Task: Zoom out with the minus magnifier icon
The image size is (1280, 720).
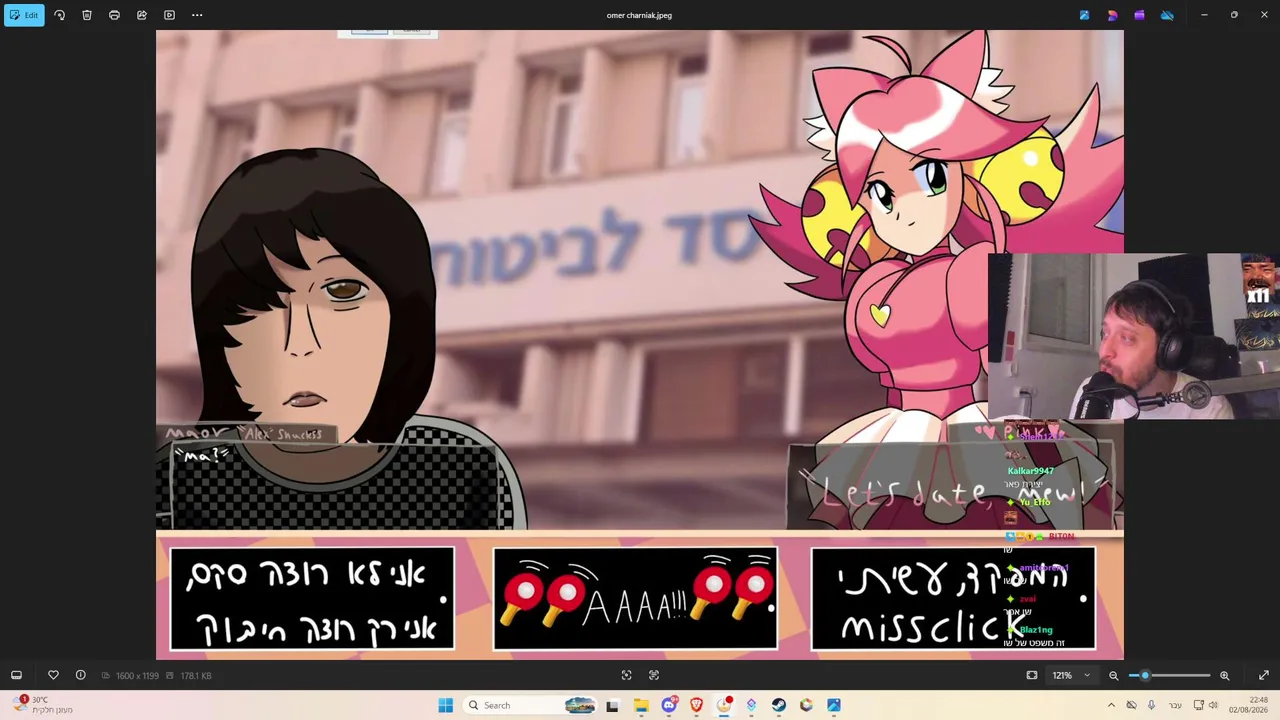Action: (1113, 675)
